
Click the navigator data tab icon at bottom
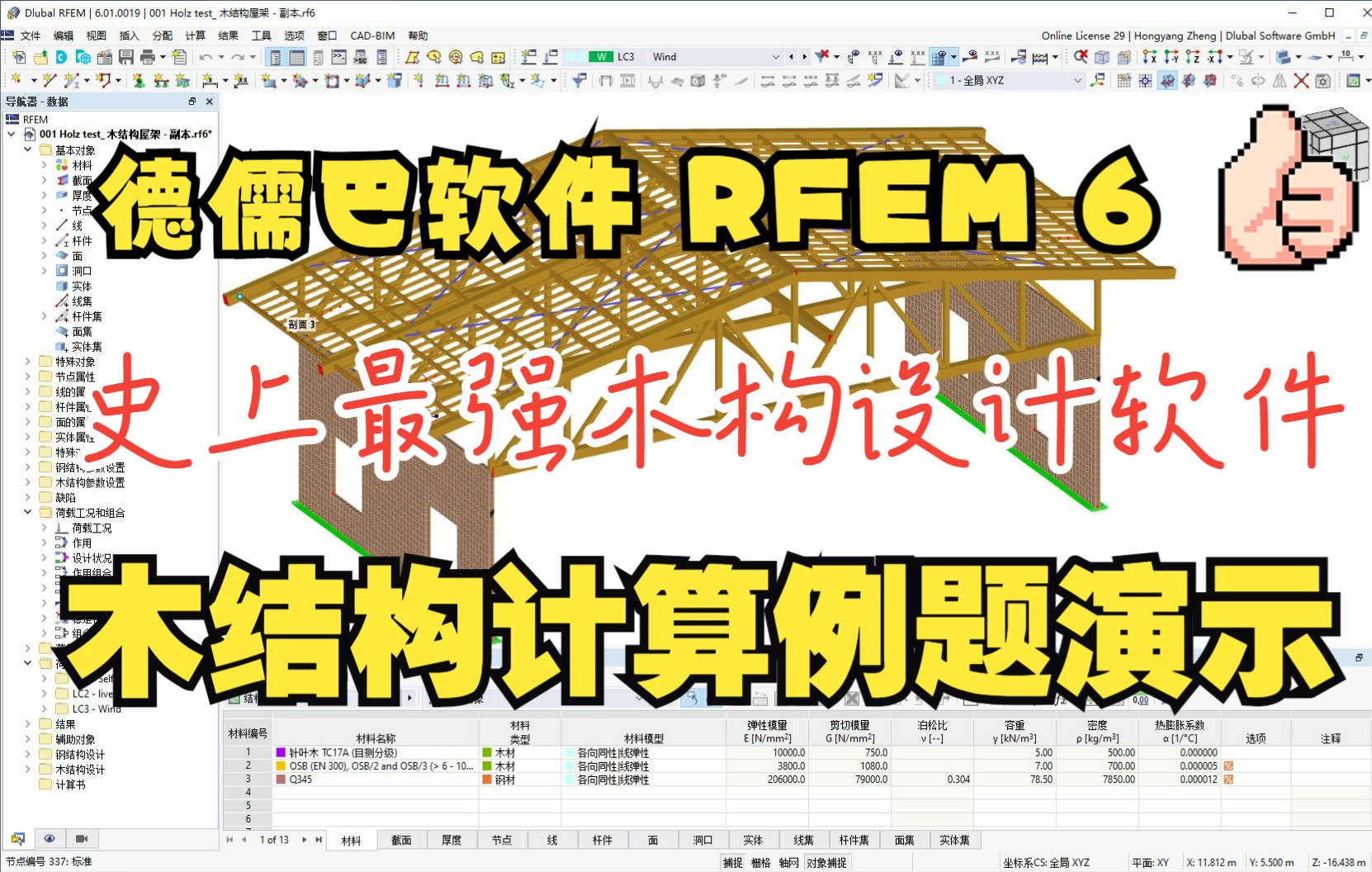tap(18, 839)
